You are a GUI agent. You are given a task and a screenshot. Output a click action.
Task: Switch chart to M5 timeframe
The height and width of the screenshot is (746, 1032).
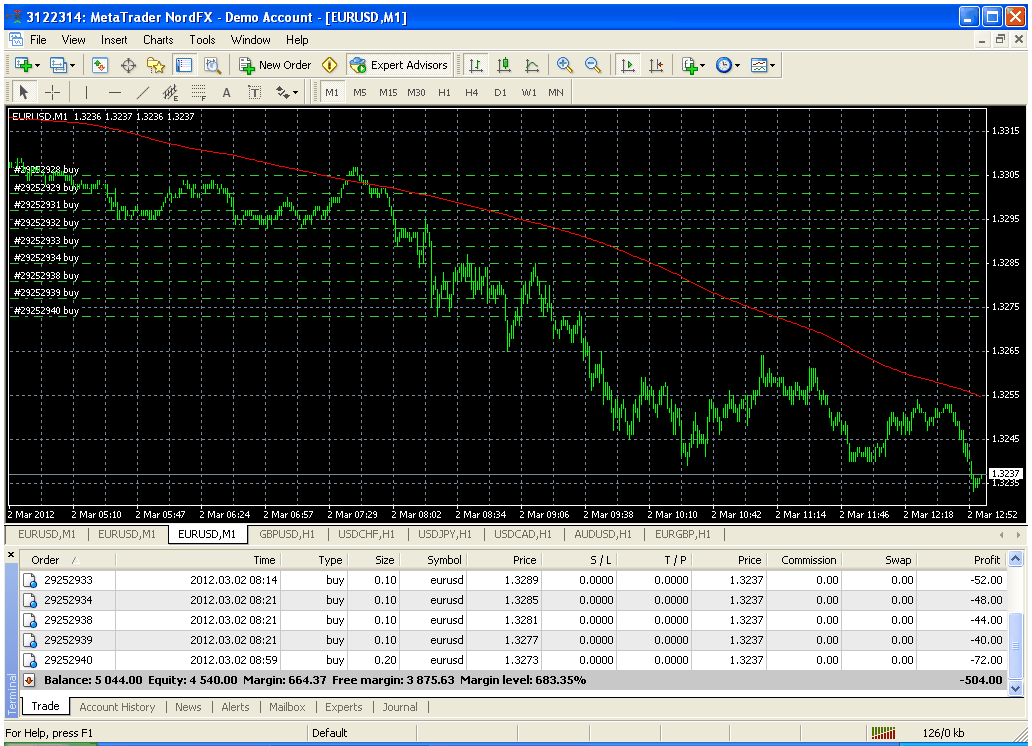click(359, 92)
